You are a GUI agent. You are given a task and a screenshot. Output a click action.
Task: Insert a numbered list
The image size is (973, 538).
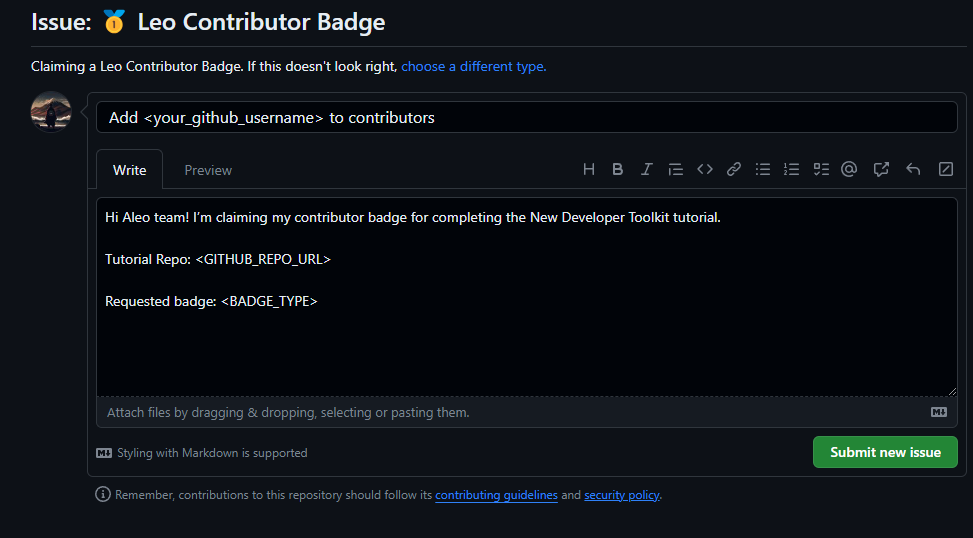(791, 169)
